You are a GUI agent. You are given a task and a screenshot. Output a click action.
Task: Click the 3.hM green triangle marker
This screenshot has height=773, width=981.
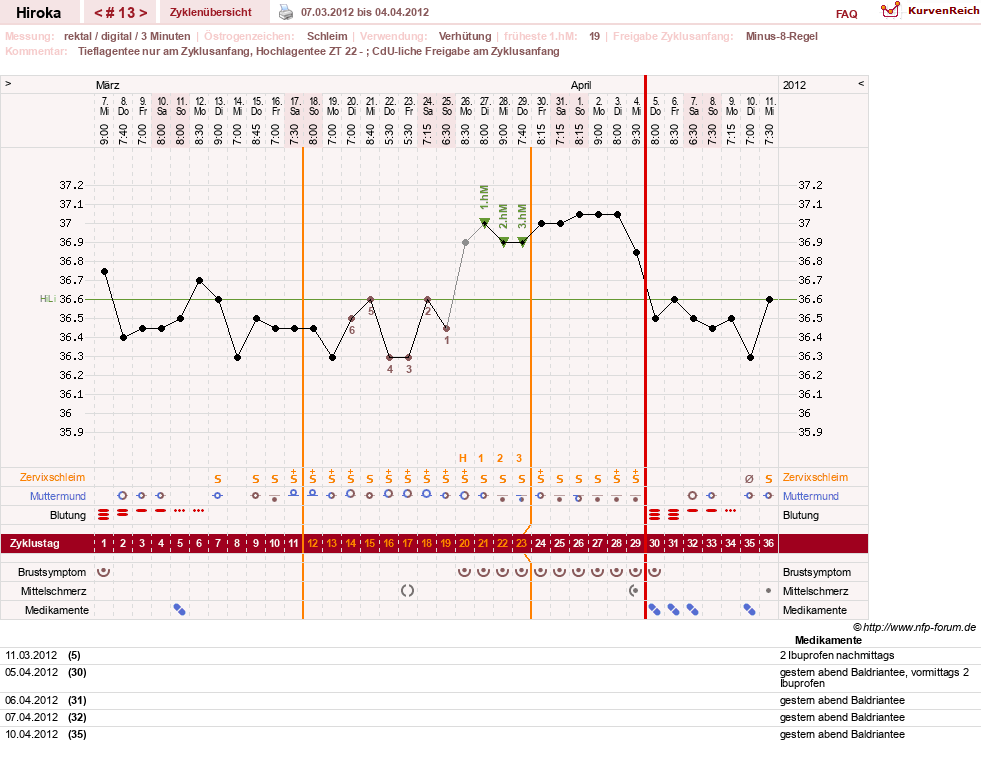point(522,242)
